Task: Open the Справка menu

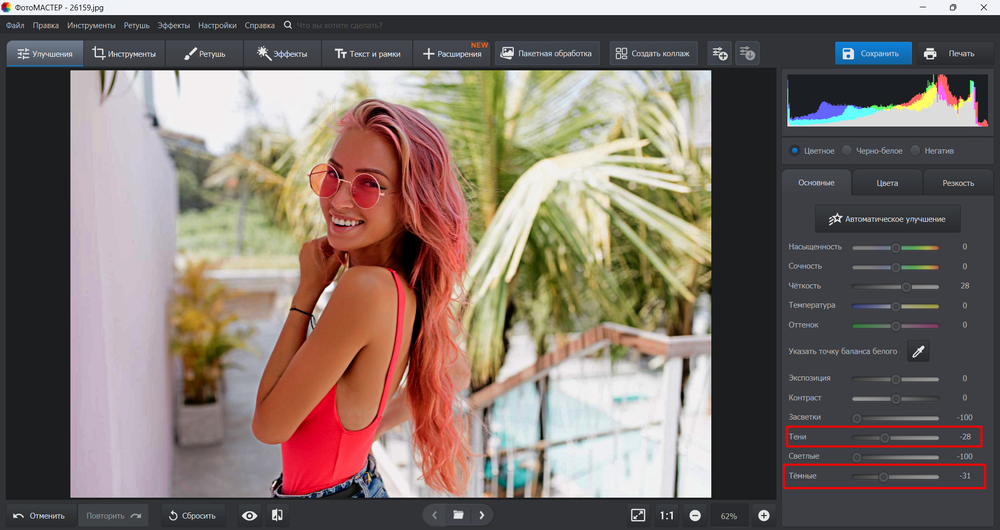Action: 260,26
